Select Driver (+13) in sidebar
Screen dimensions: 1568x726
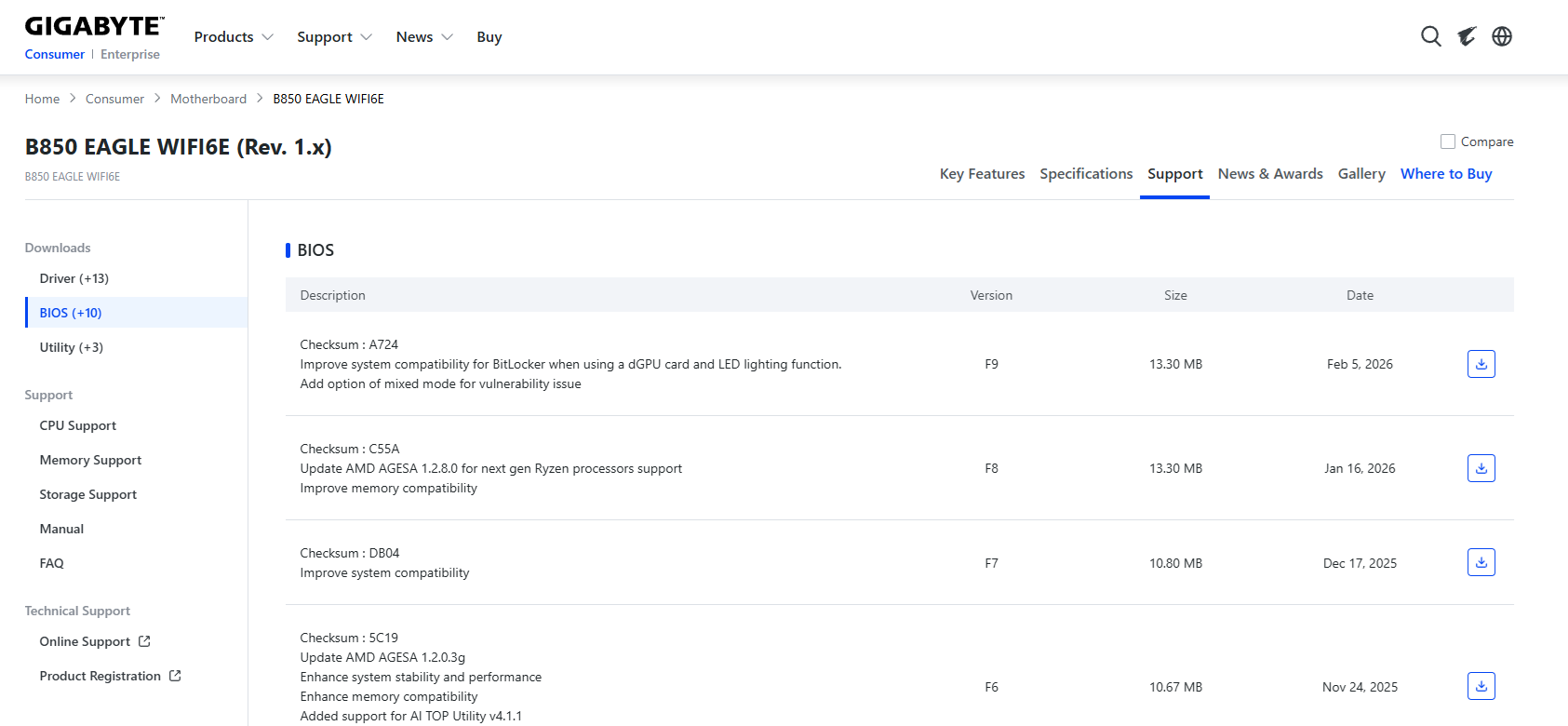(74, 278)
